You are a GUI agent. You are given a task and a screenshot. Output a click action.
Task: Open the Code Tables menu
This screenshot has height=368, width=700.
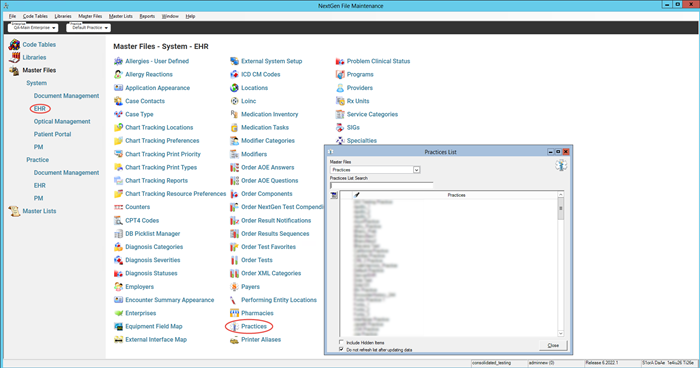point(35,16)
